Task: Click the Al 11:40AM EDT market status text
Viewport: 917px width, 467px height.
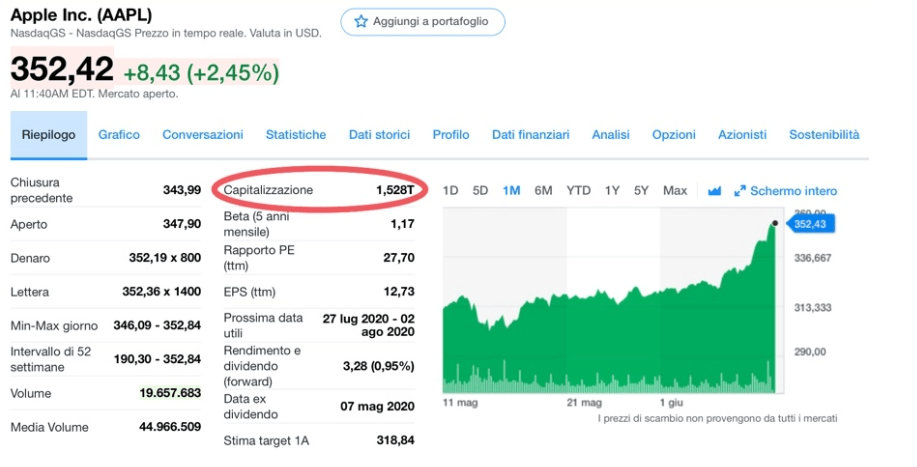Action: coord(94,94)
